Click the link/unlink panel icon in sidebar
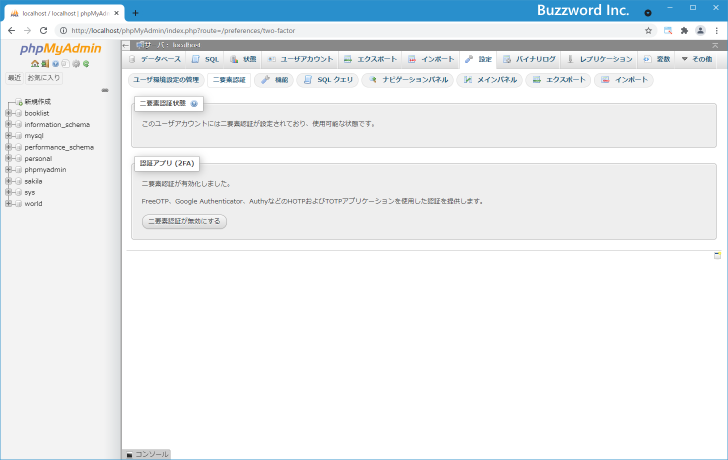This screenshot has height=460, width=728. [x=105, y=90]
